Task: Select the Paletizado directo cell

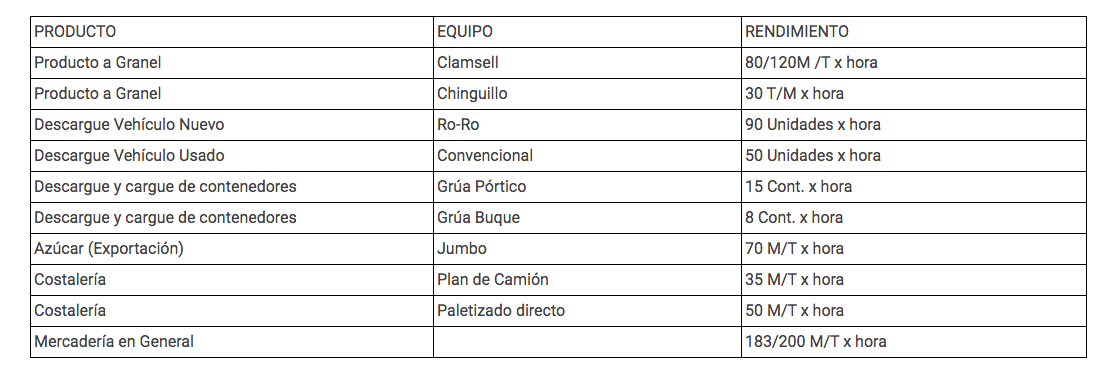Action: 587,311
